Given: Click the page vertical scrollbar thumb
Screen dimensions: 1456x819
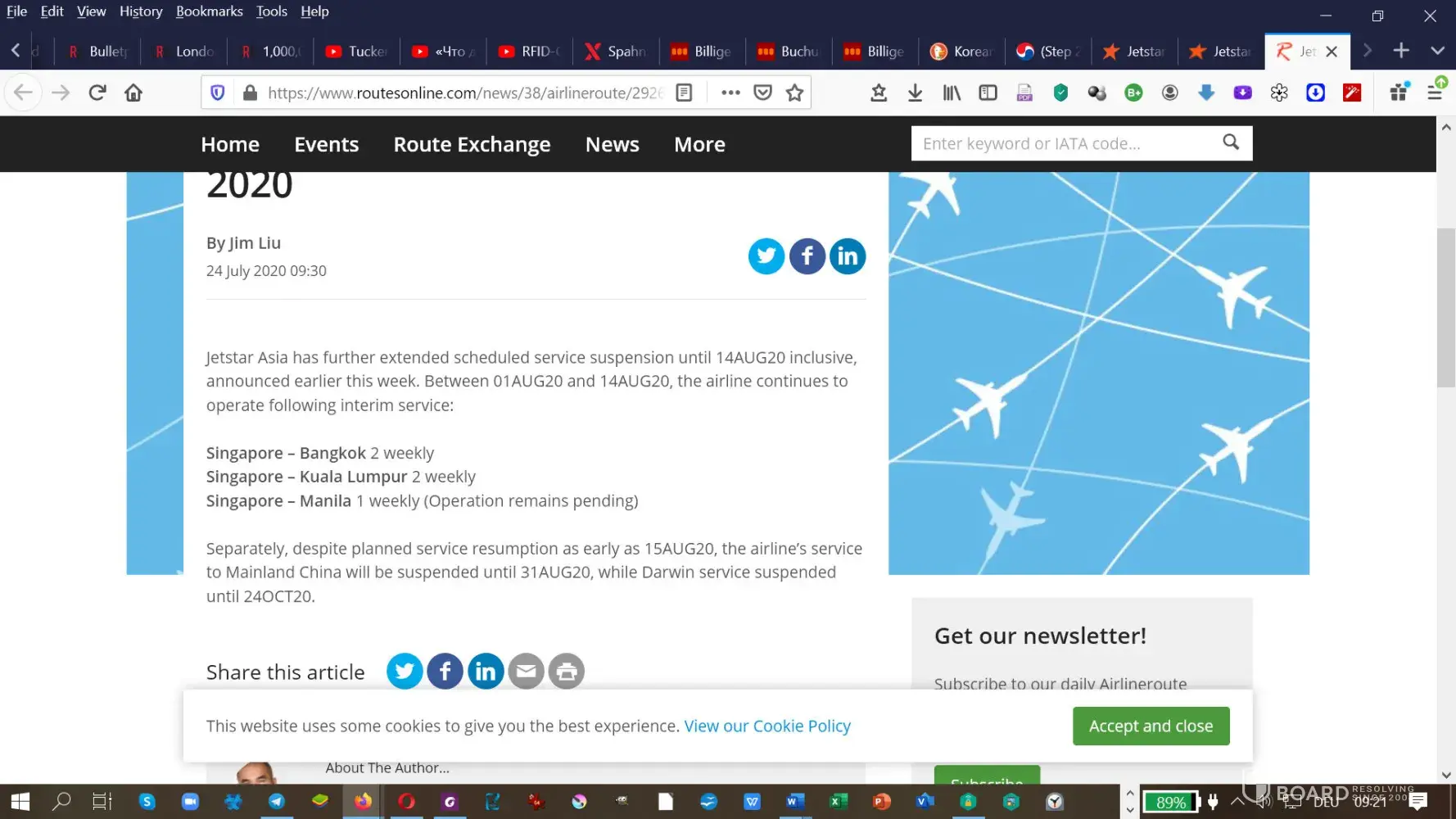Looking at the screenshot, I should pos(1445,307).
